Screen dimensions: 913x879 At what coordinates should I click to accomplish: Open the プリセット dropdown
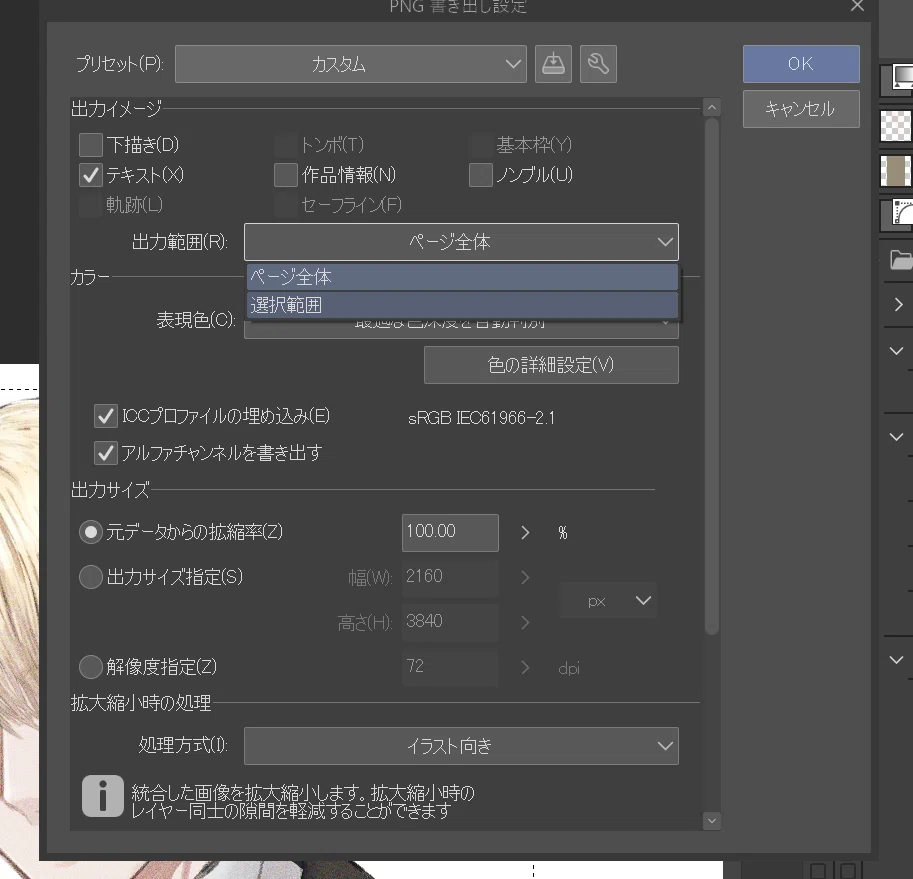pyautogui.click(x=351, y=64)
